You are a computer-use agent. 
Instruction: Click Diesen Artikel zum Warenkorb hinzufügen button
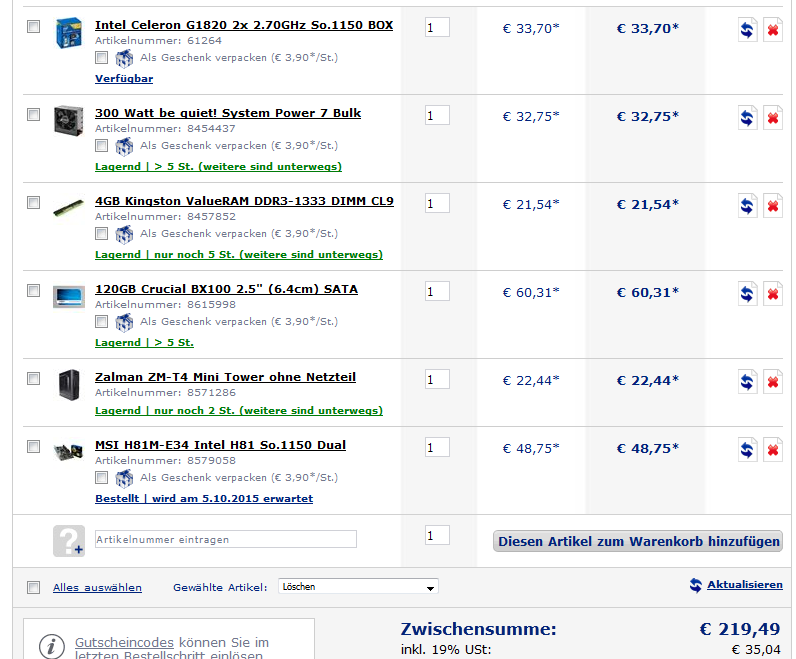(x=638, y=541)
